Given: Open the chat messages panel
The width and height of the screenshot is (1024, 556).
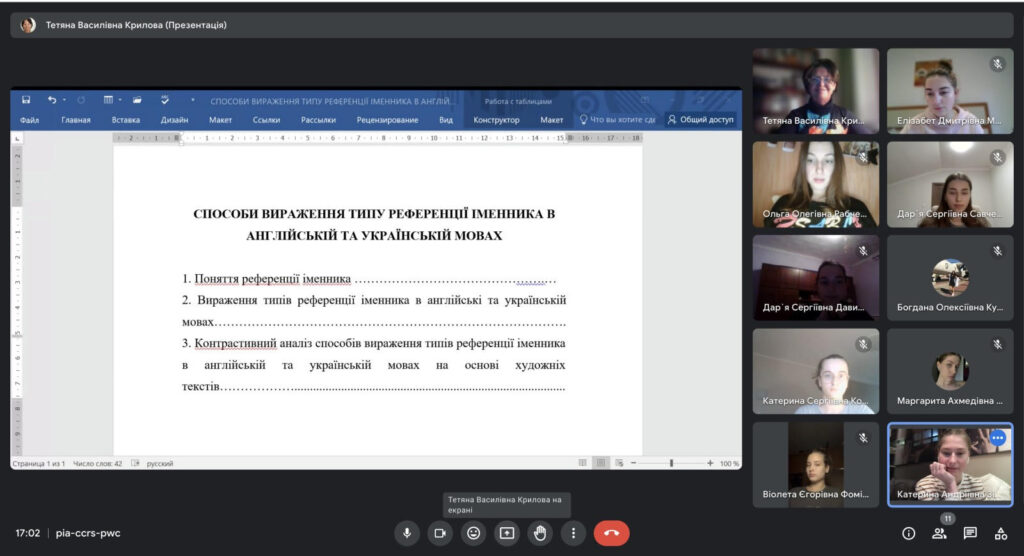Looking at the screenshot, I should (970, 533).
